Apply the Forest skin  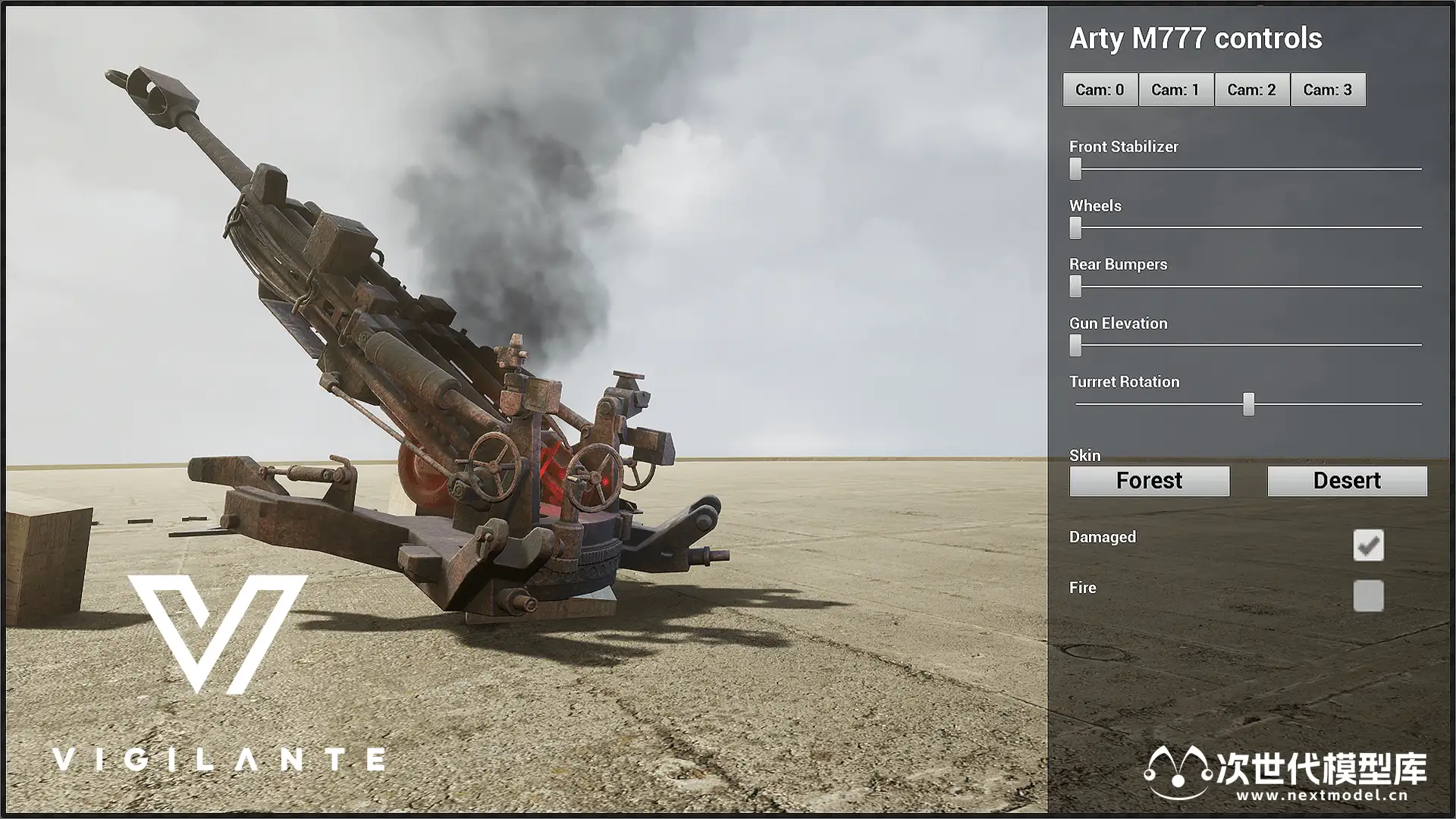click(x=1149, y=481)
